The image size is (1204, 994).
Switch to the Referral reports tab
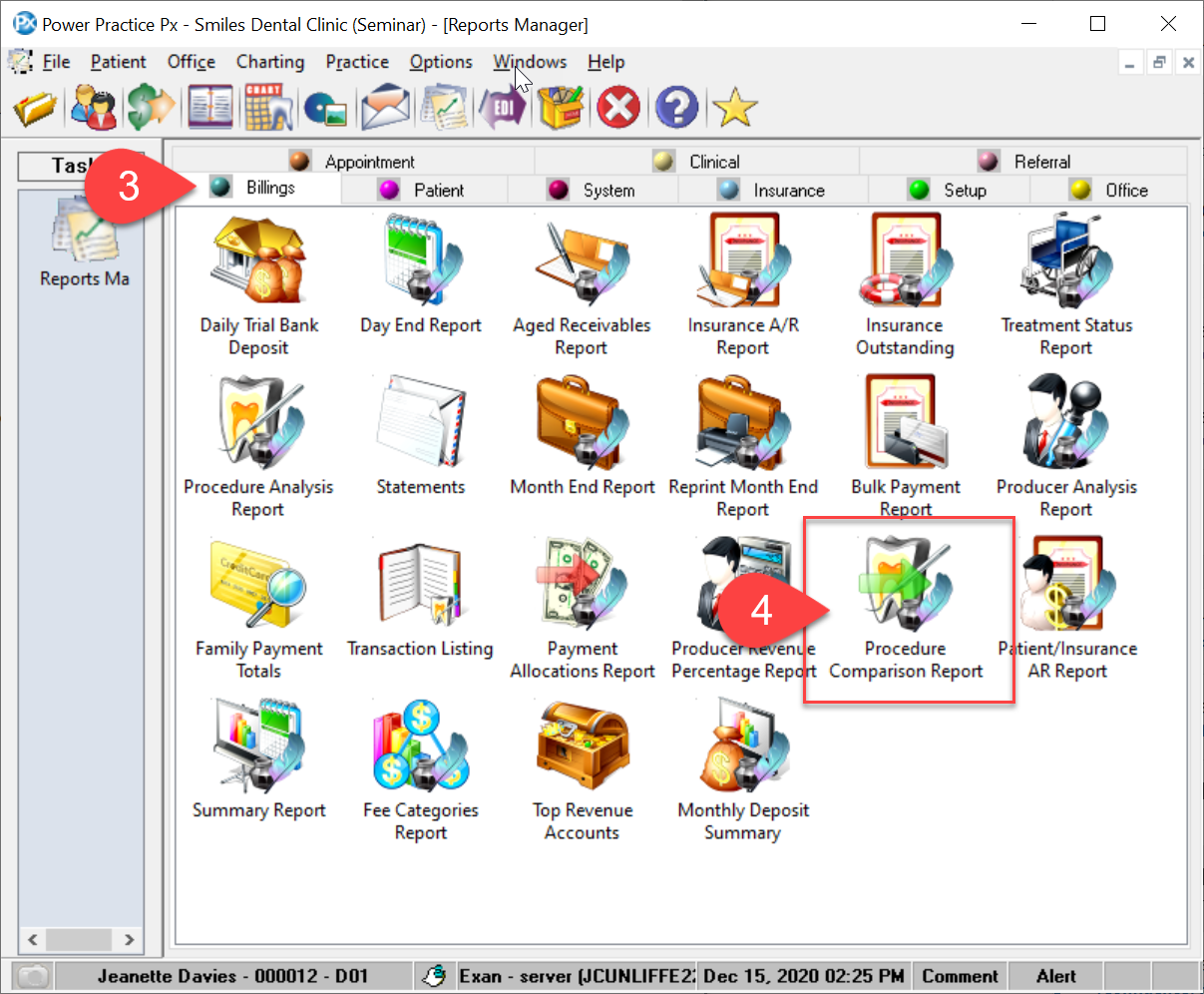(1023, 162)
